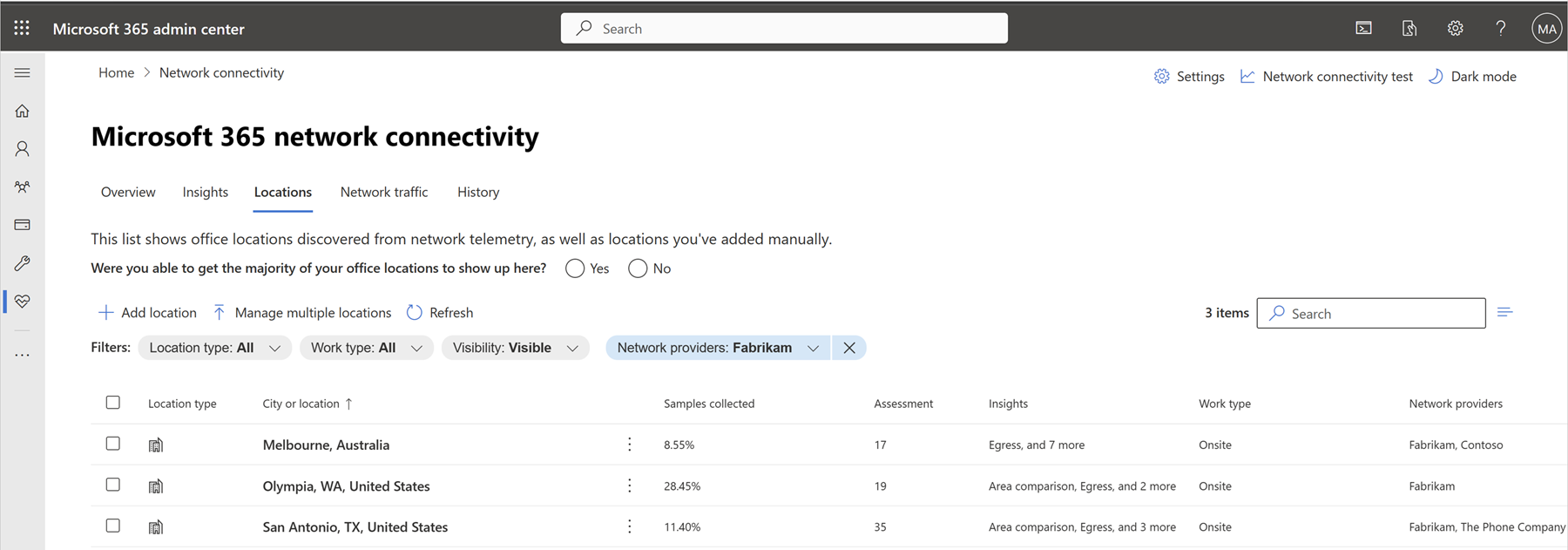Open the History tab
The image size is (1568, 550).
coord(478,192)
